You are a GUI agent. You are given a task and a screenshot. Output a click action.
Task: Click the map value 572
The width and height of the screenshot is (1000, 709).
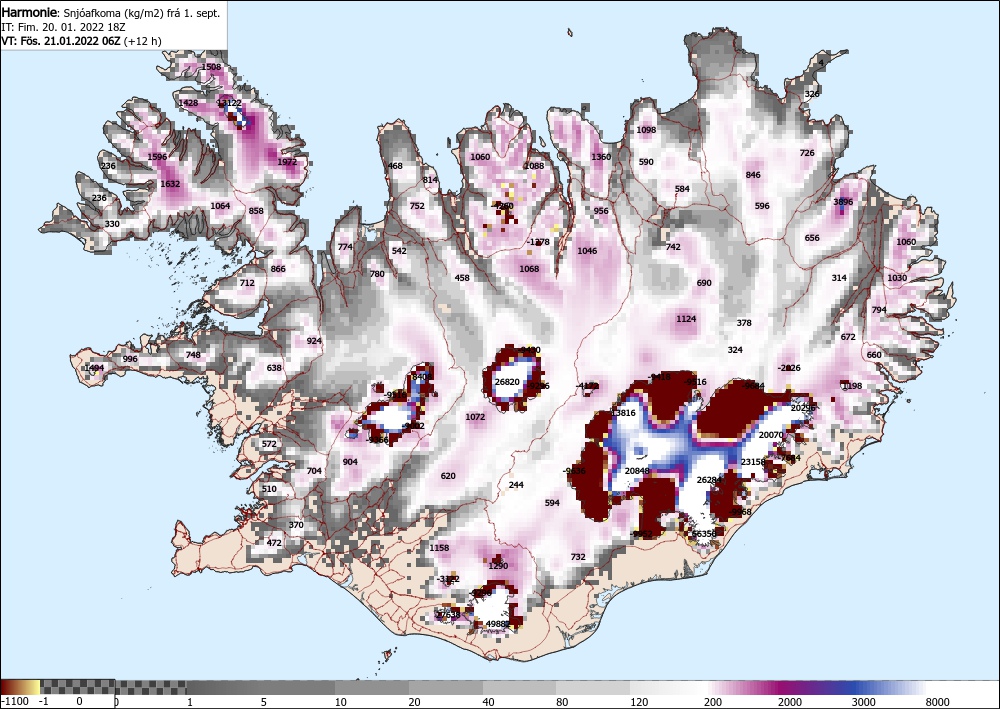pyautogui.click(x=269, y=444)
